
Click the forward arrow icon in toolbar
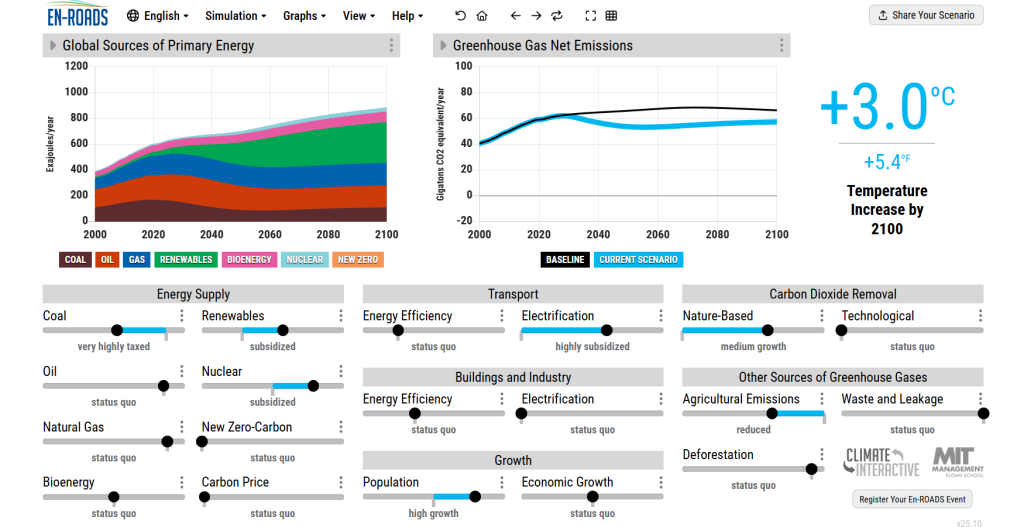click(536, 16)
